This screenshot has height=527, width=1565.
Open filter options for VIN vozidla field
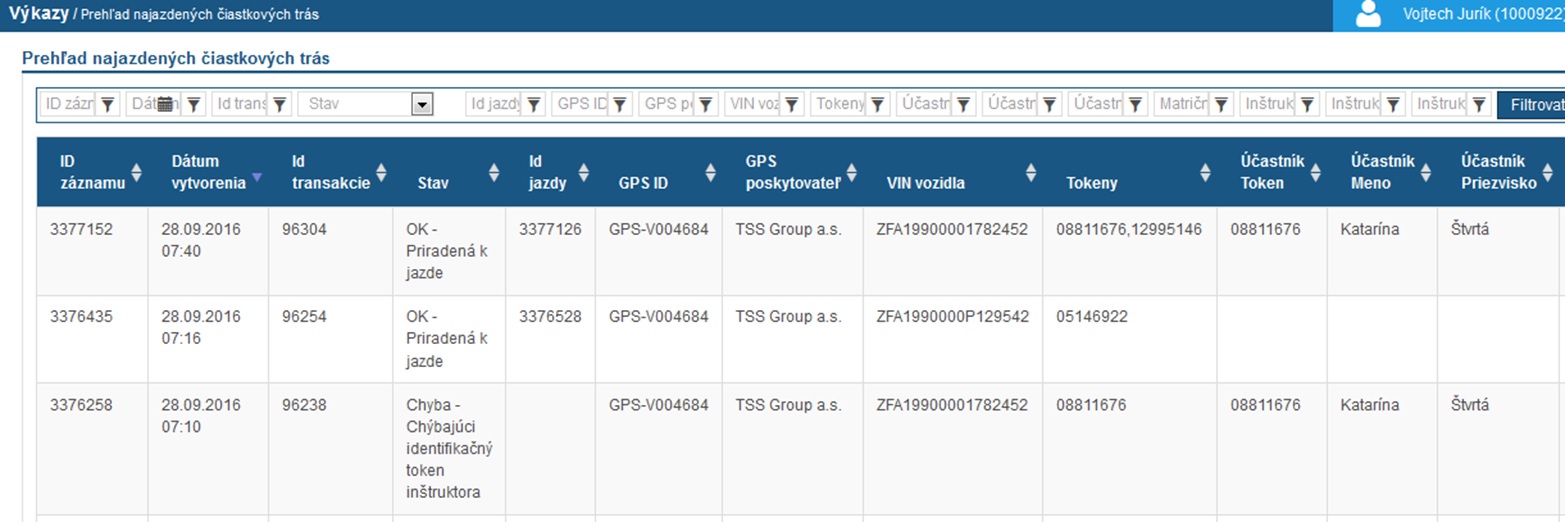coord(792,104)
